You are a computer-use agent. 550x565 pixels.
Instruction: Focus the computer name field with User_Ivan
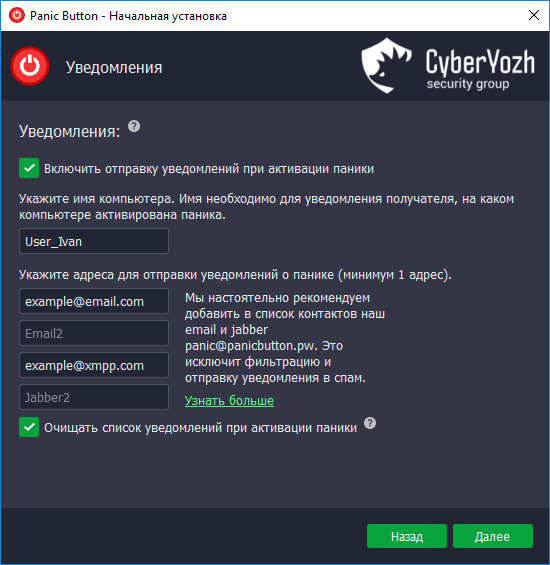tap(94, 241)
